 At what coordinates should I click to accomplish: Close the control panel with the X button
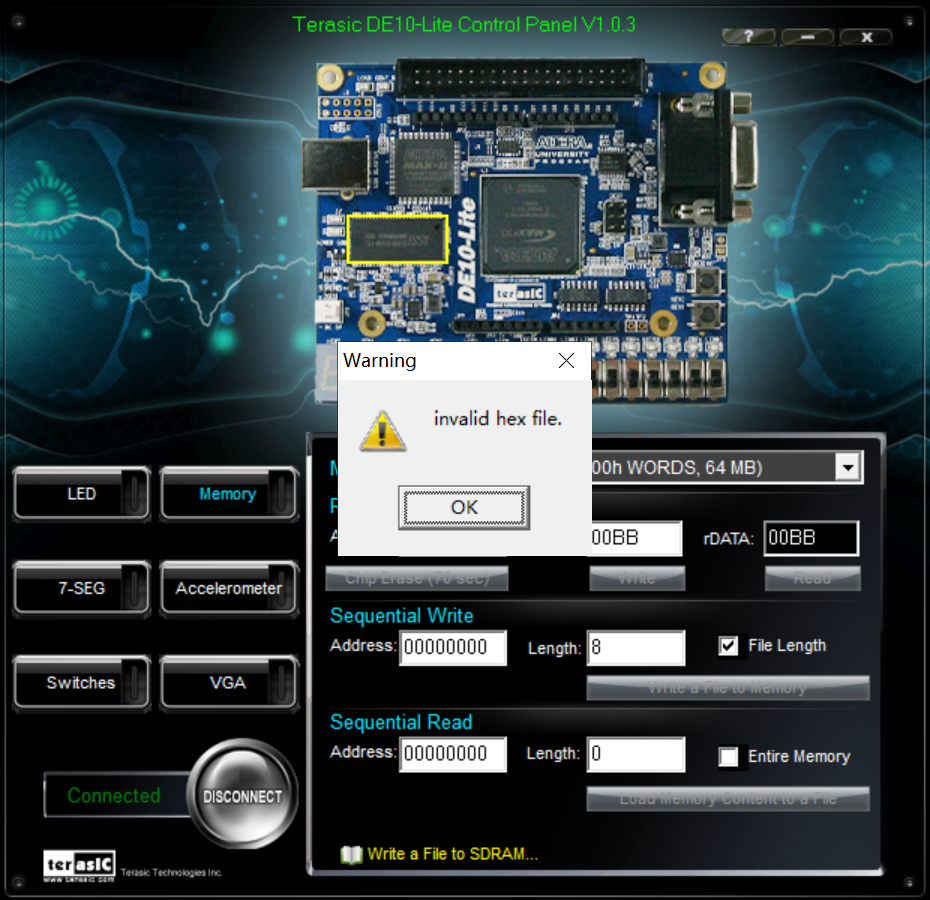pos(867,37)
